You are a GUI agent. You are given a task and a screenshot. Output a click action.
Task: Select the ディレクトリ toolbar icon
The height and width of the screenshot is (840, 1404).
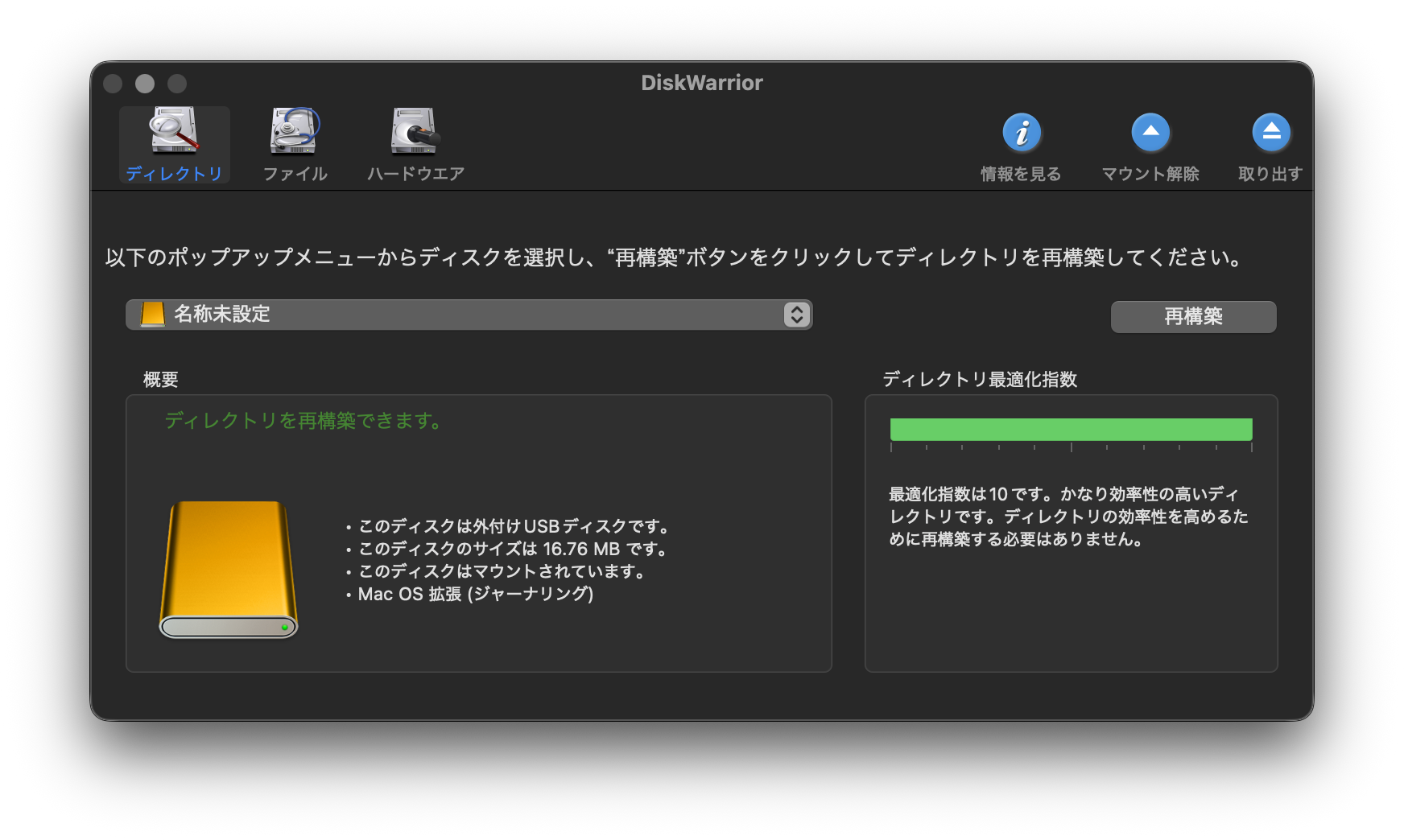point(174,145)
